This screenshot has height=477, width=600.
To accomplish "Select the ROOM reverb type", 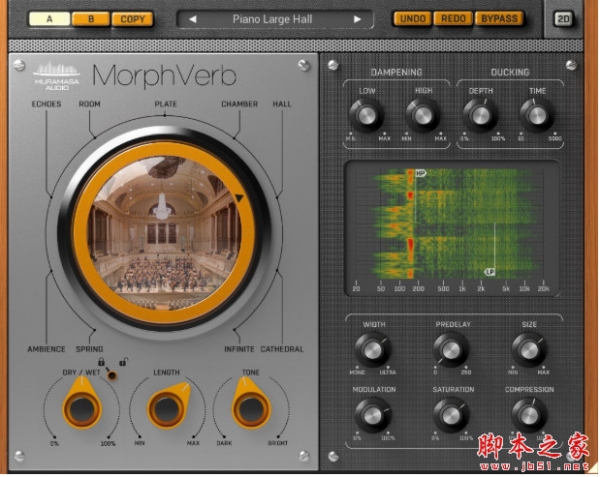I will (x=90, y=104).
